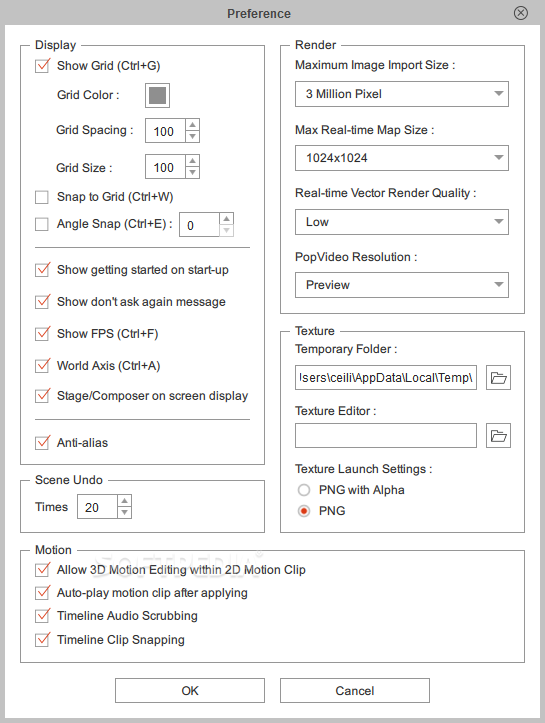The width and height of the screenshot is (545, 723).
Task: Browse for a Texture Editor application
Action: 498,436
